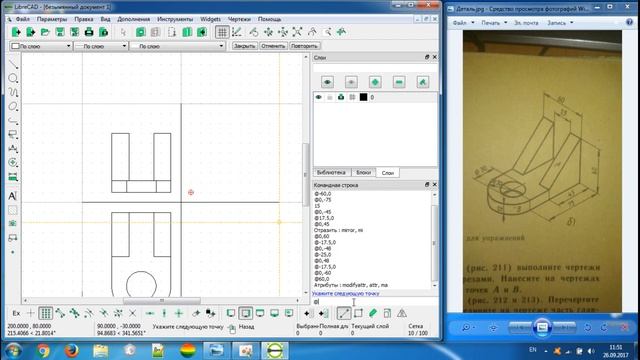This screenshot has height=360, width=640.
Task: Open the color 'По слою' dropdown
Action: pos(41,46)
